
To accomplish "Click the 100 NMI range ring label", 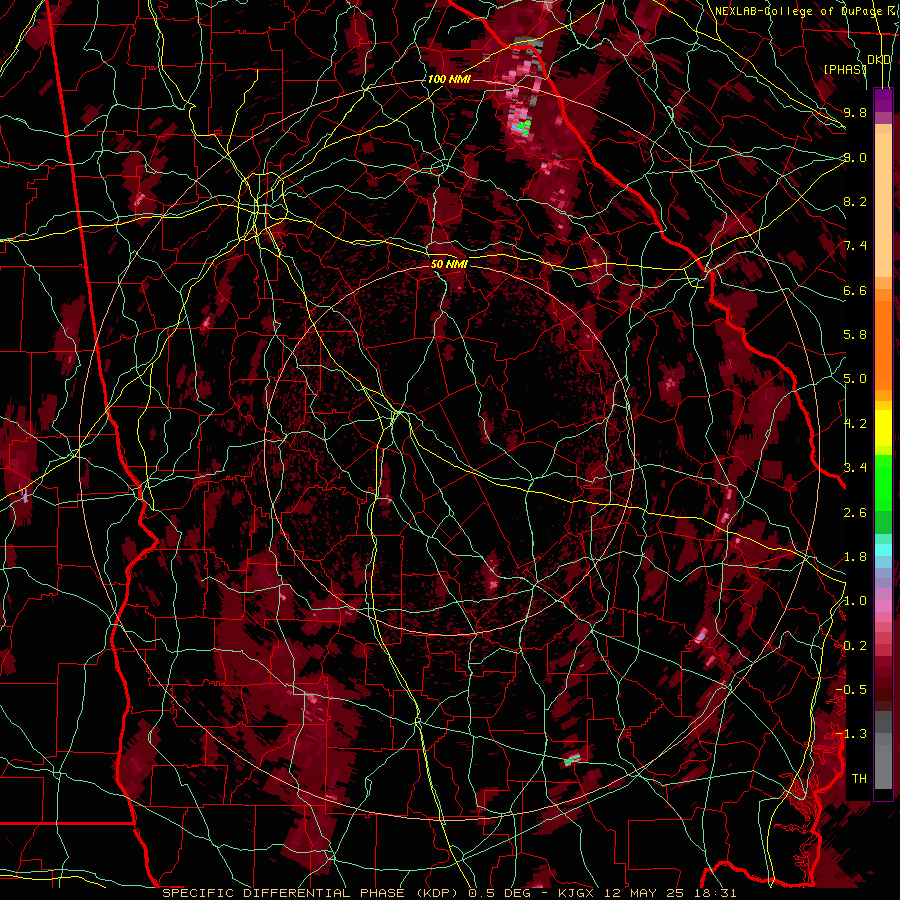I will (x=449, y=79).
